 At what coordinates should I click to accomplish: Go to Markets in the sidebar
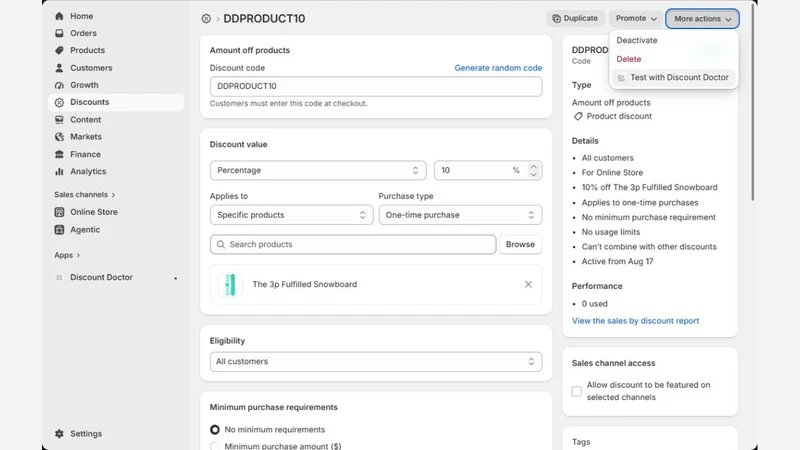[116, 137]
